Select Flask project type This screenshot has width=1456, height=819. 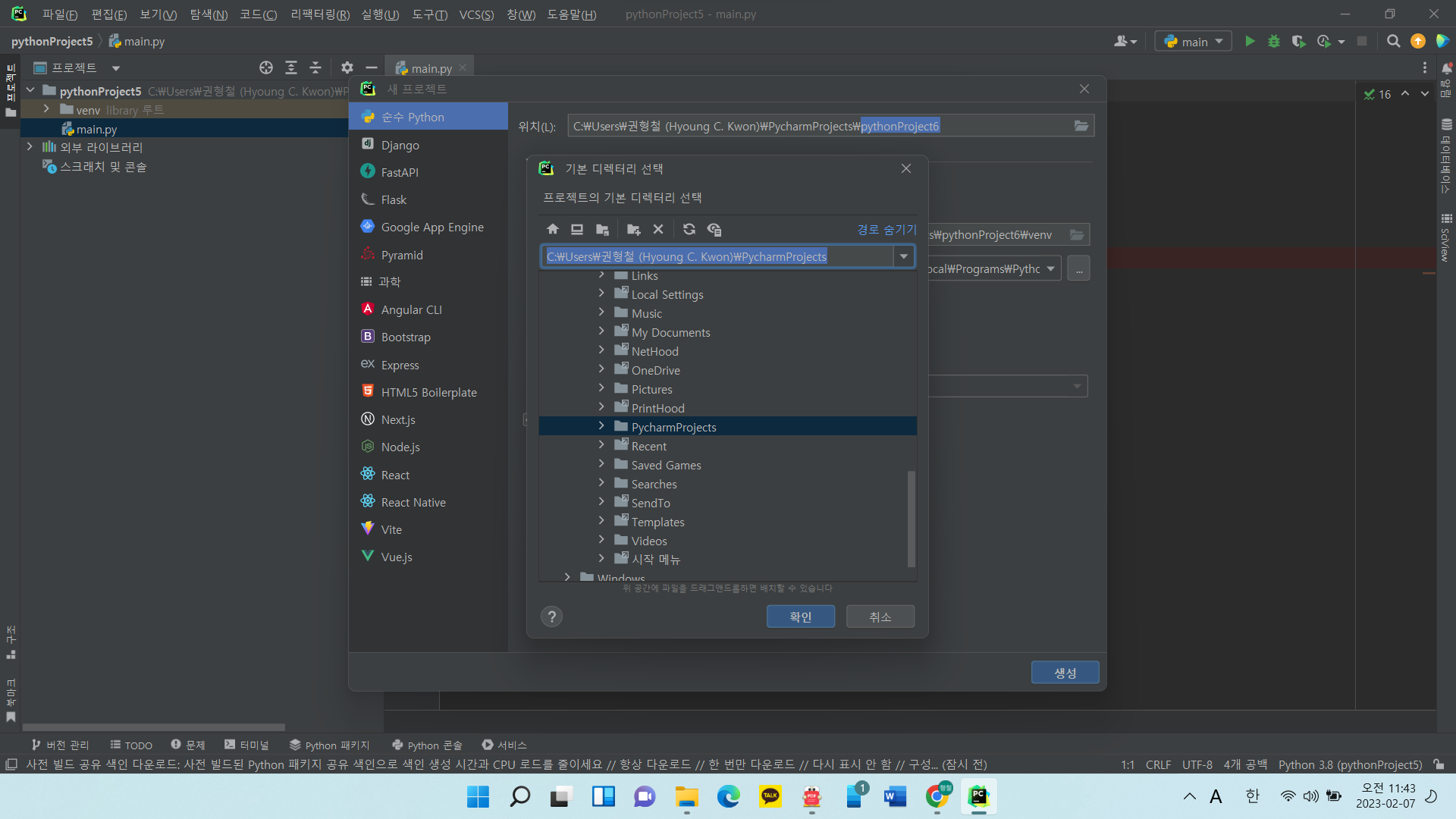point(428,199)
